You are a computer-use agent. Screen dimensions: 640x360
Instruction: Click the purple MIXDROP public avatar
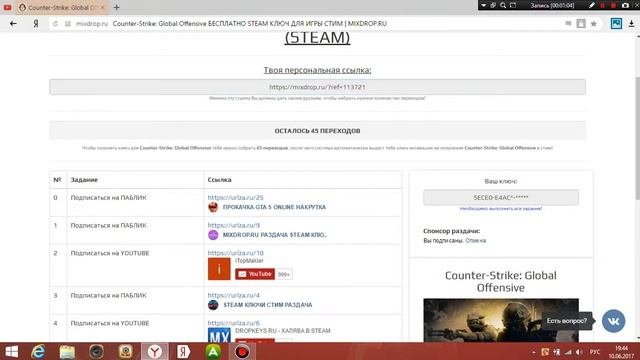click(213, 235)
